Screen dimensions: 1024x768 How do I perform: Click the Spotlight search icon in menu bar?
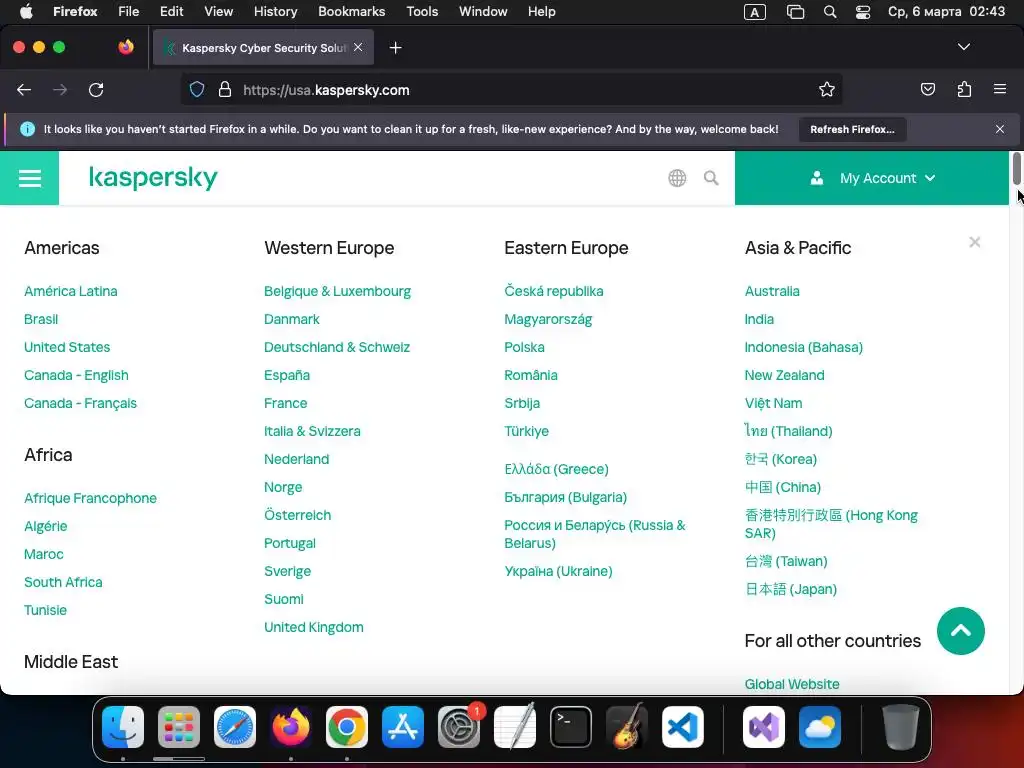coord(830,12)
